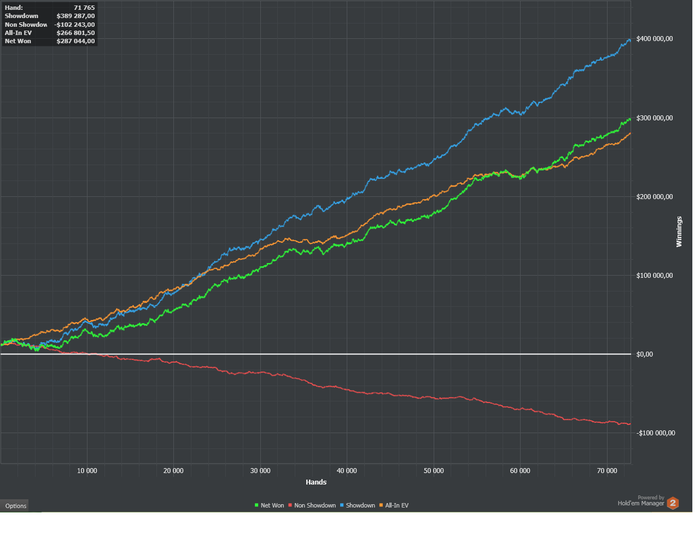Click the $300 000,00 axis label
This screenshot has width=700, height=560.
pos(654,118)
